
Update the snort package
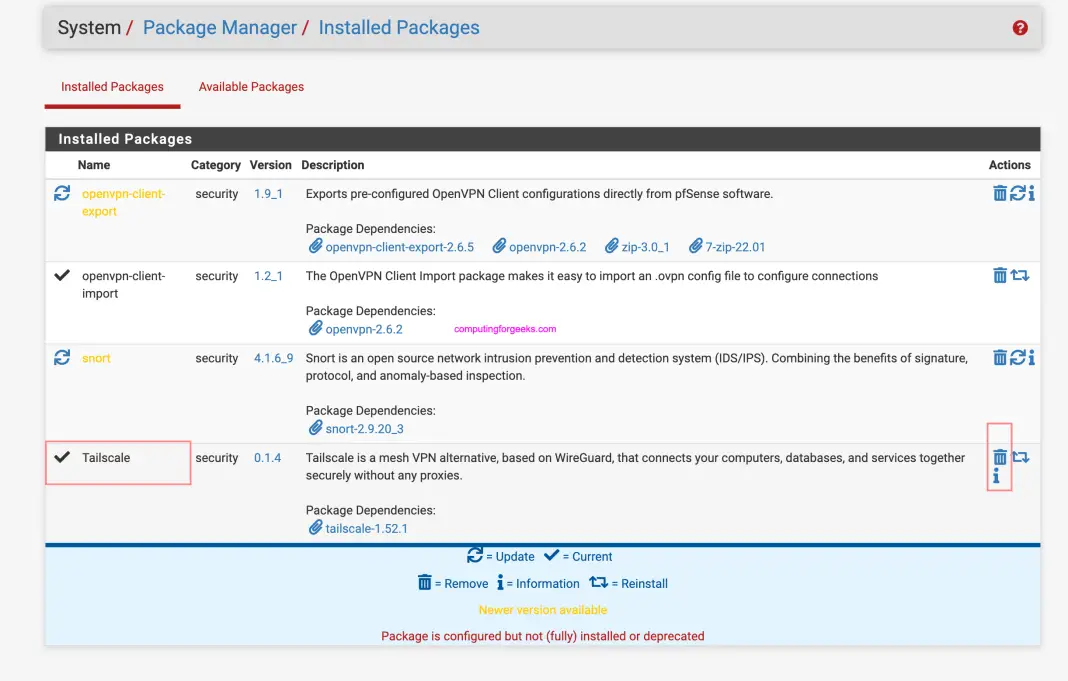point(1016,357)
